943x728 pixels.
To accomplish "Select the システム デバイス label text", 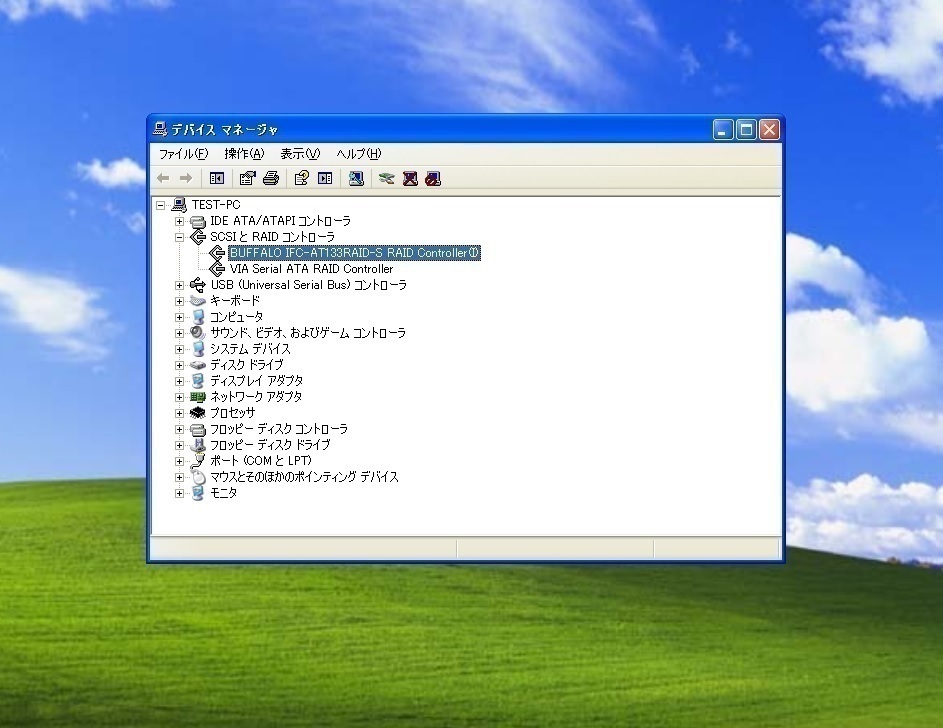I will tap(250, 349).
